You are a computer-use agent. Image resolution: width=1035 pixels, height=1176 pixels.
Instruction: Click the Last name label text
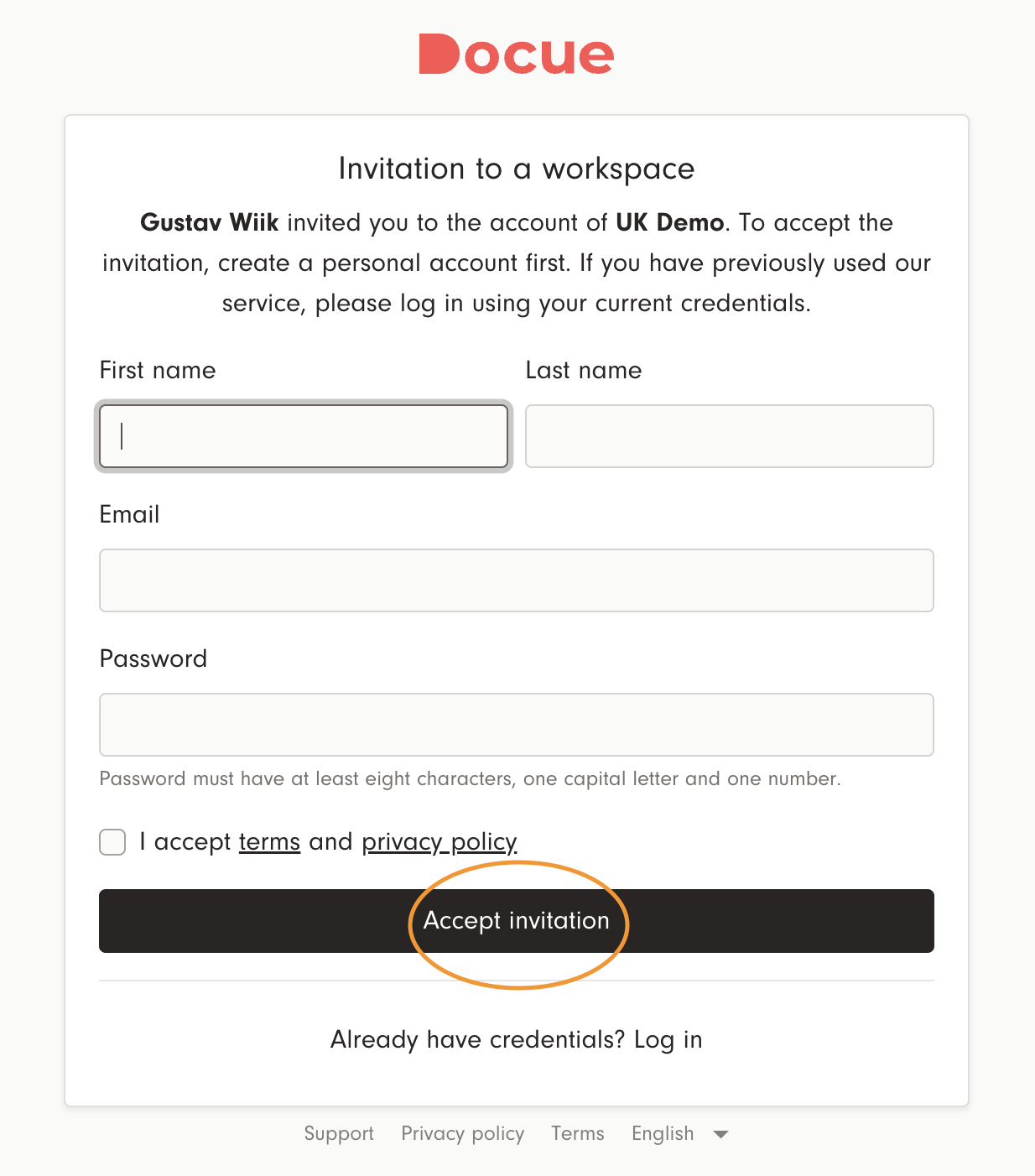coord(584,371)
